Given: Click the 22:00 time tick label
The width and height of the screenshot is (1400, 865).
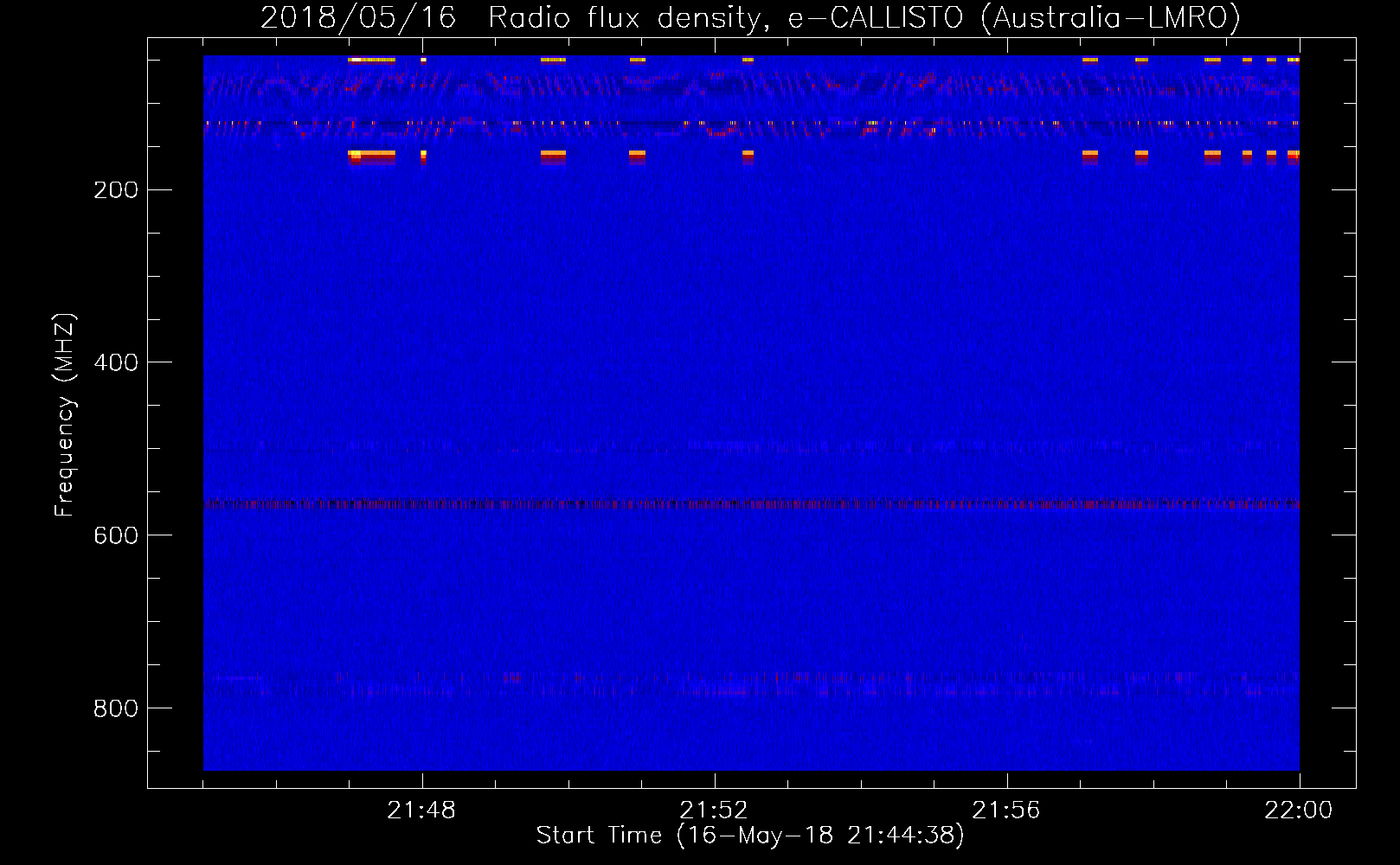Looking at the screenshot, I should tap(1299, 811).
